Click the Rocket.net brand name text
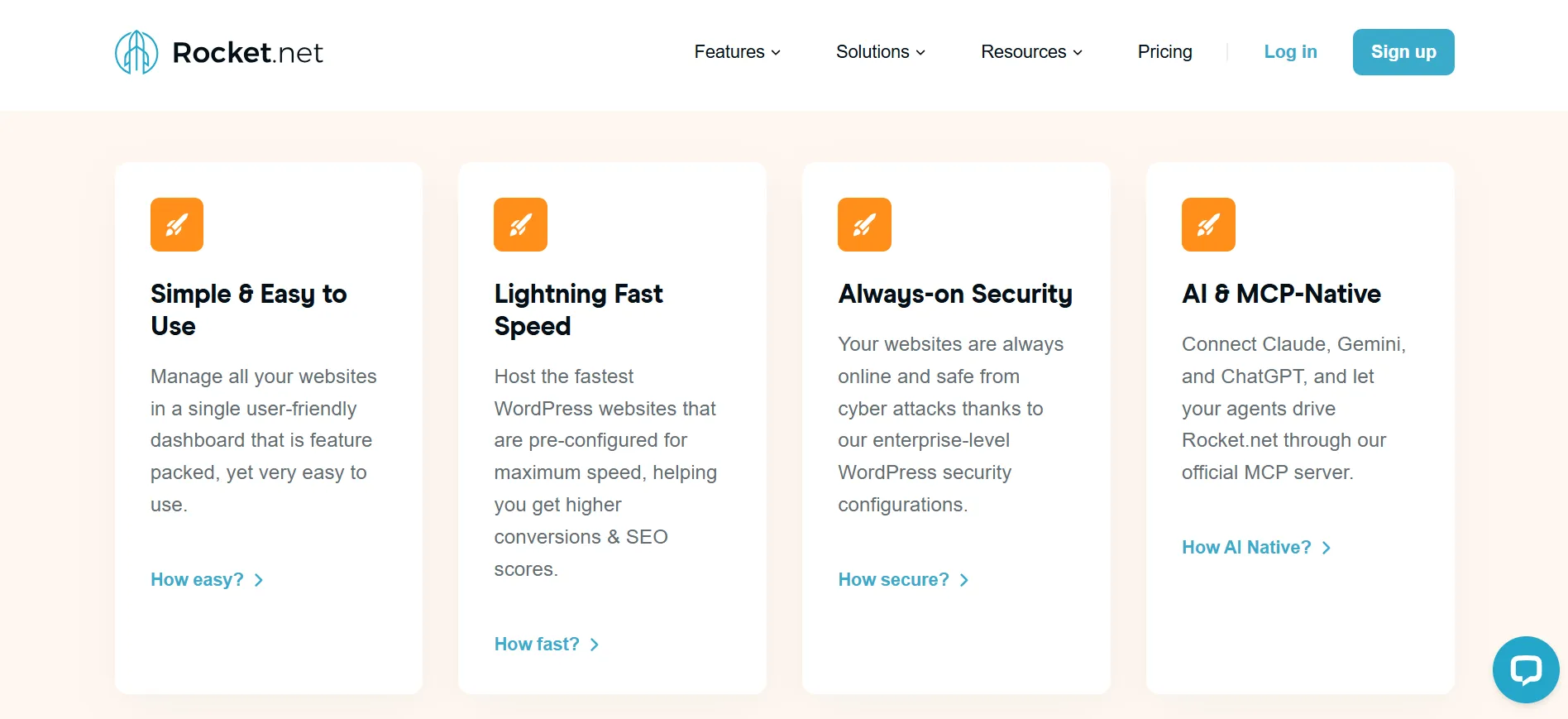Image resolution: width=1568 pixels, height=719 pixels. pos(247,53)
